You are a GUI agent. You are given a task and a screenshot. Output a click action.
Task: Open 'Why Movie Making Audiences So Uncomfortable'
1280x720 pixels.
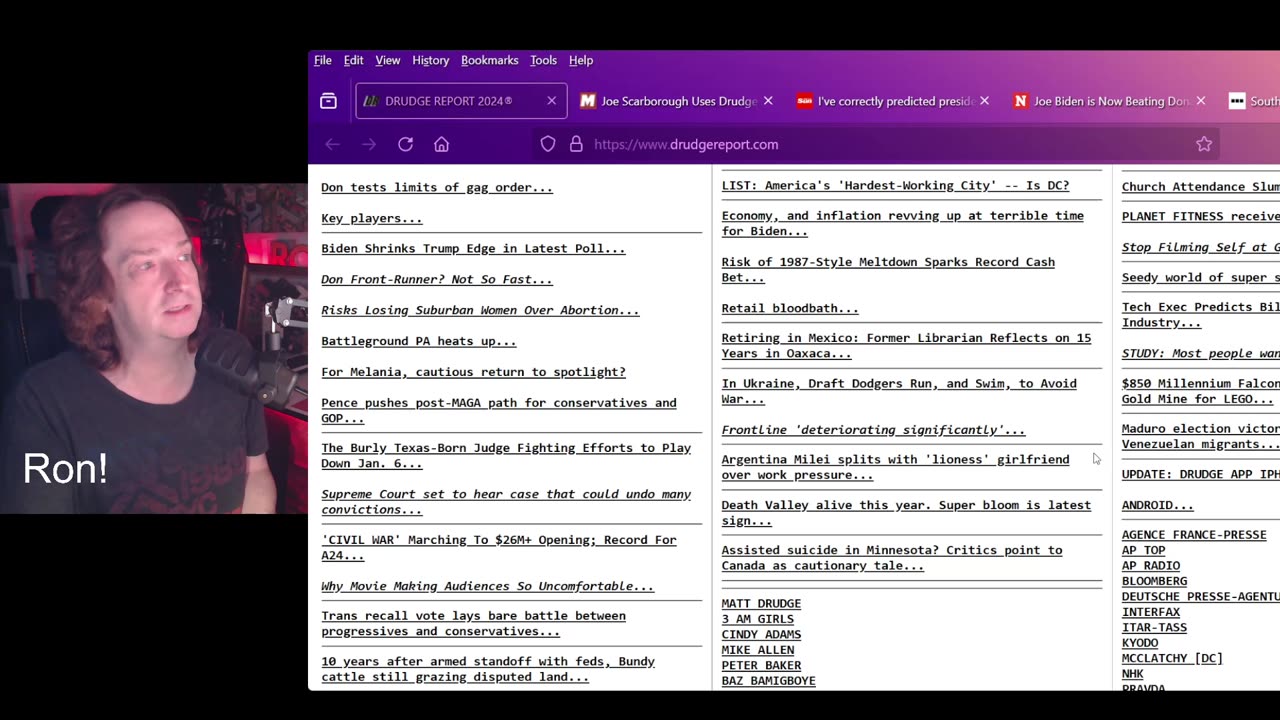click(x=487, y=586)
